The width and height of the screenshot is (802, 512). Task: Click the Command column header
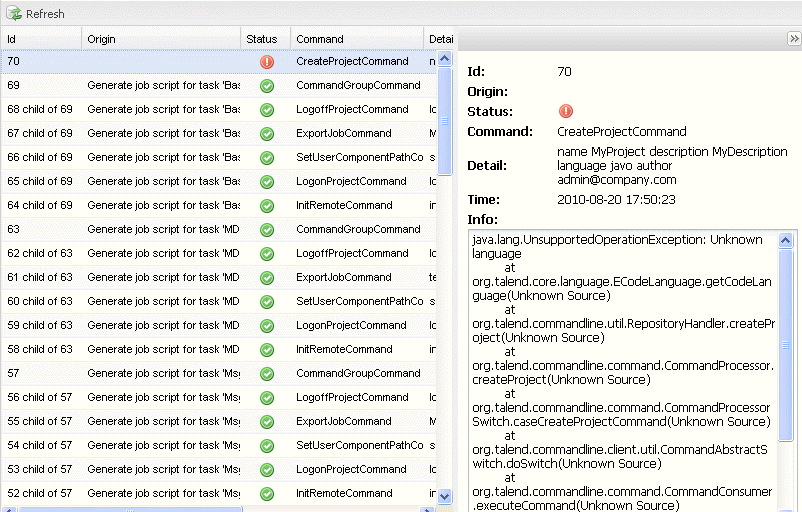coord(355,39)
